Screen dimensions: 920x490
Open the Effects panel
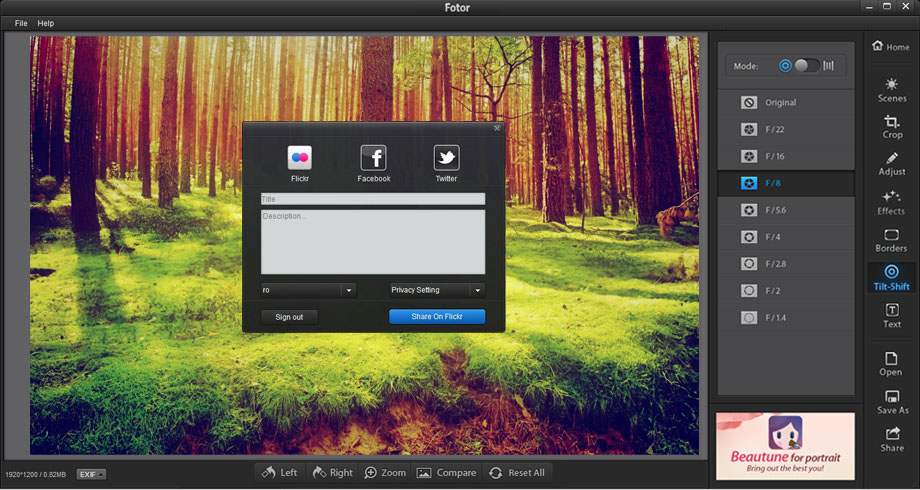pyautogui.click(x=891, y=202)
